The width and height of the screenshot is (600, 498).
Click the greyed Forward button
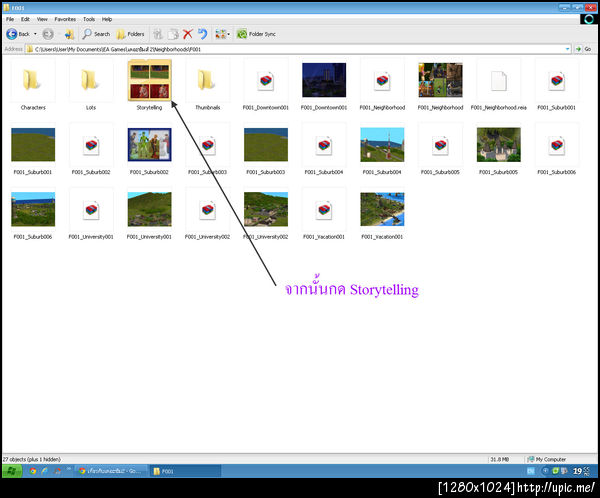click(x=48, y=34)
